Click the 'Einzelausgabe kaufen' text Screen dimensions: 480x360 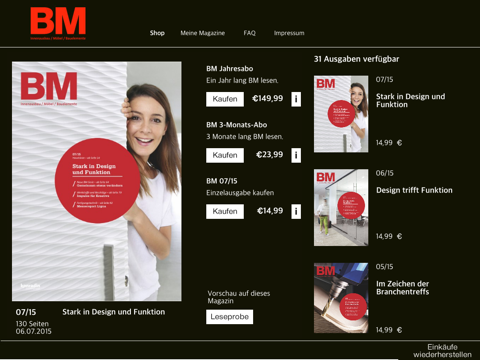click(240, 193)
